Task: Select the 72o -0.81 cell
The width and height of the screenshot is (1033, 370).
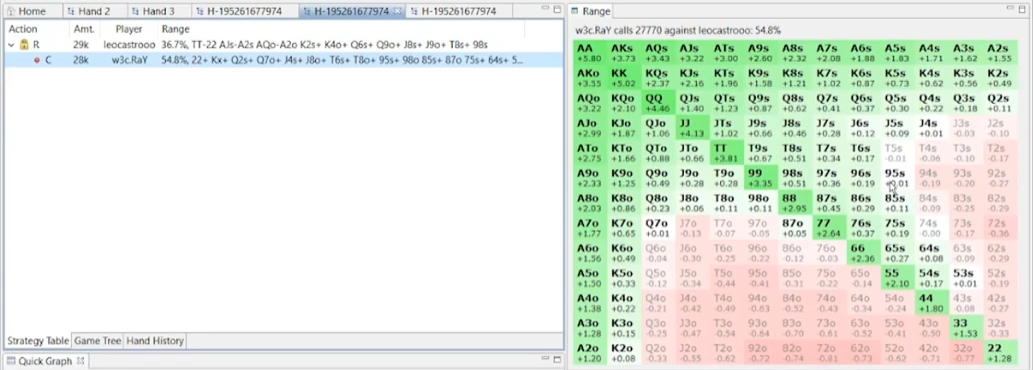Action: click(x=829, y=353)
